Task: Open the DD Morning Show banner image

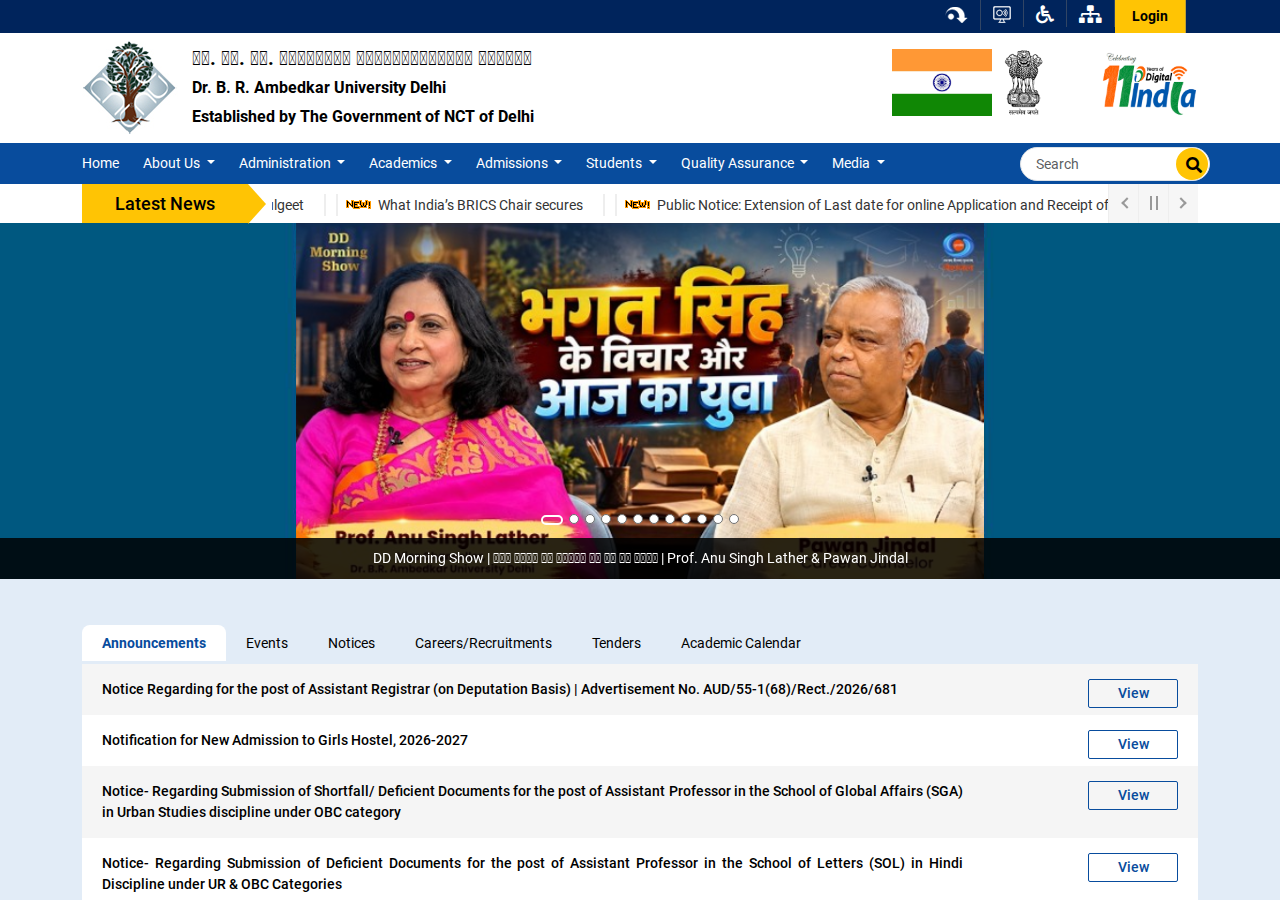Action: pos(640,400)
